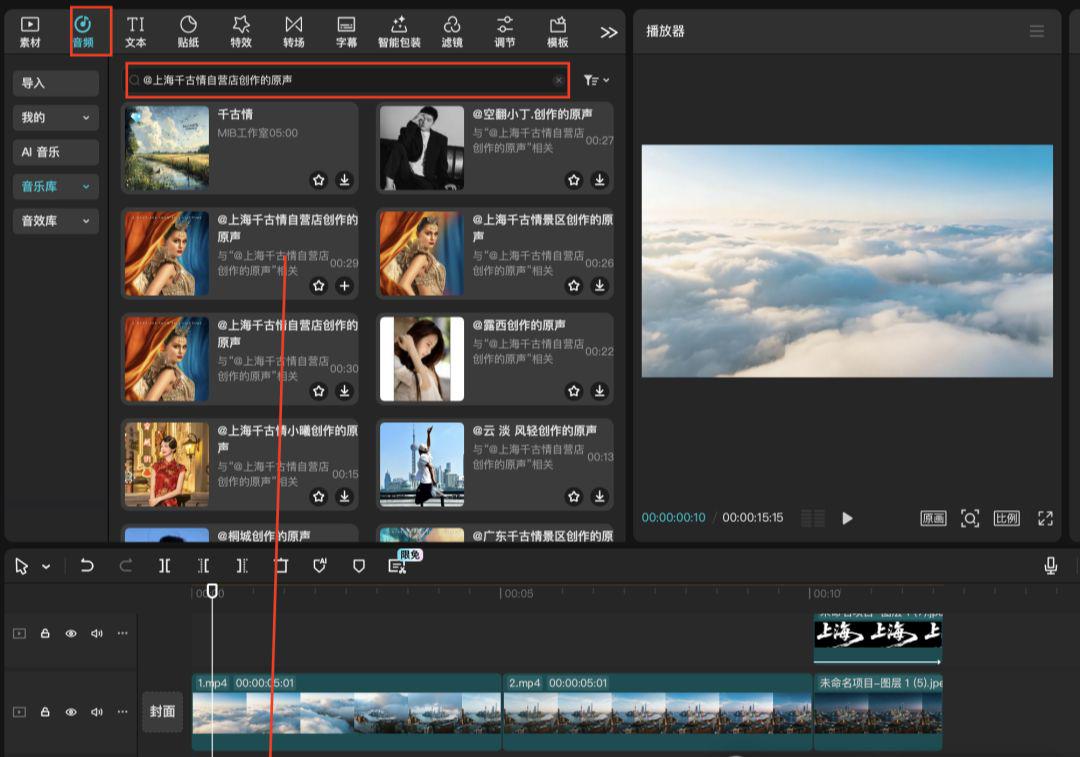Click the 封面 (Cover) button
Viewport: 1080px width, 757px height.
coord(163,712)
